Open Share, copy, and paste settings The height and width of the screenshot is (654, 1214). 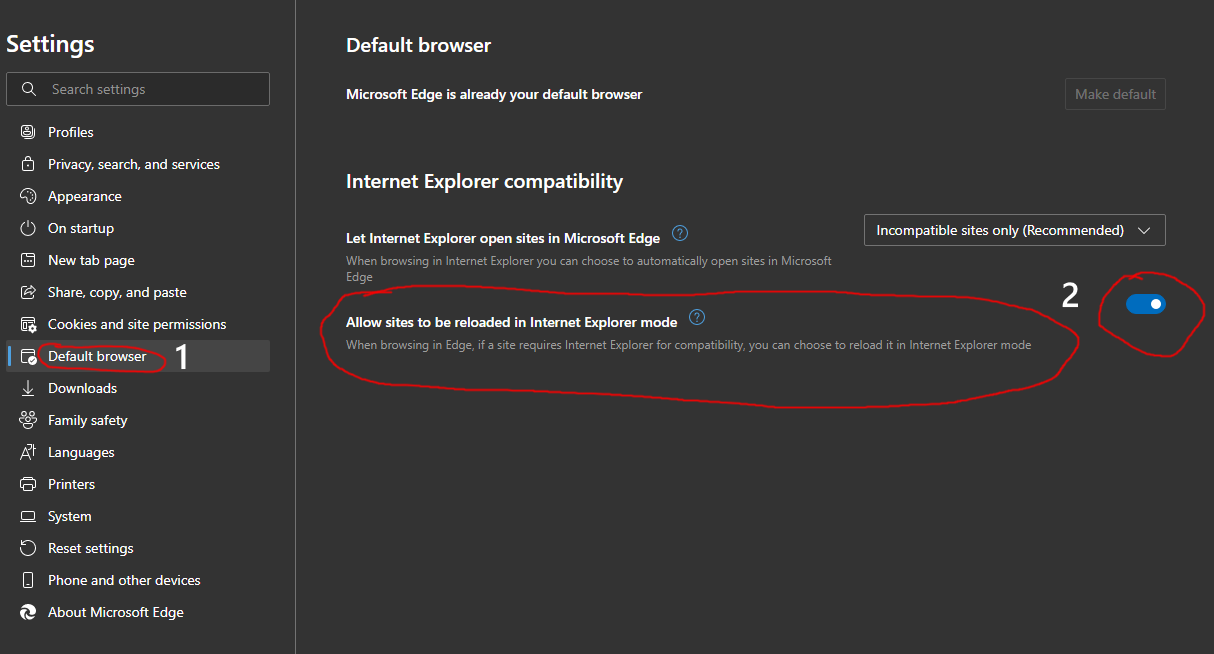pyautogui.click(x=138, y=292)
